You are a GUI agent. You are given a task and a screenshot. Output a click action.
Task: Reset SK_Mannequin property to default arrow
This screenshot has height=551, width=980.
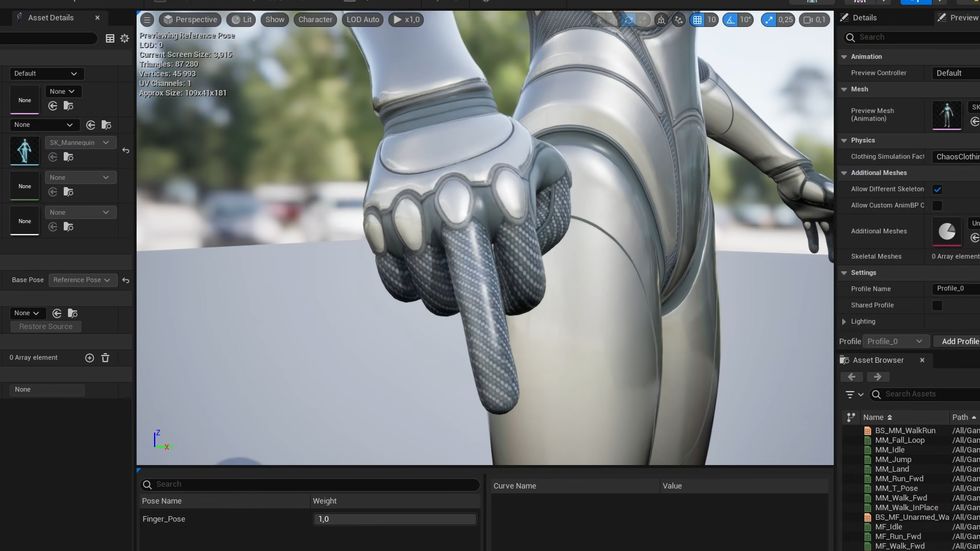tap(126, 151)
